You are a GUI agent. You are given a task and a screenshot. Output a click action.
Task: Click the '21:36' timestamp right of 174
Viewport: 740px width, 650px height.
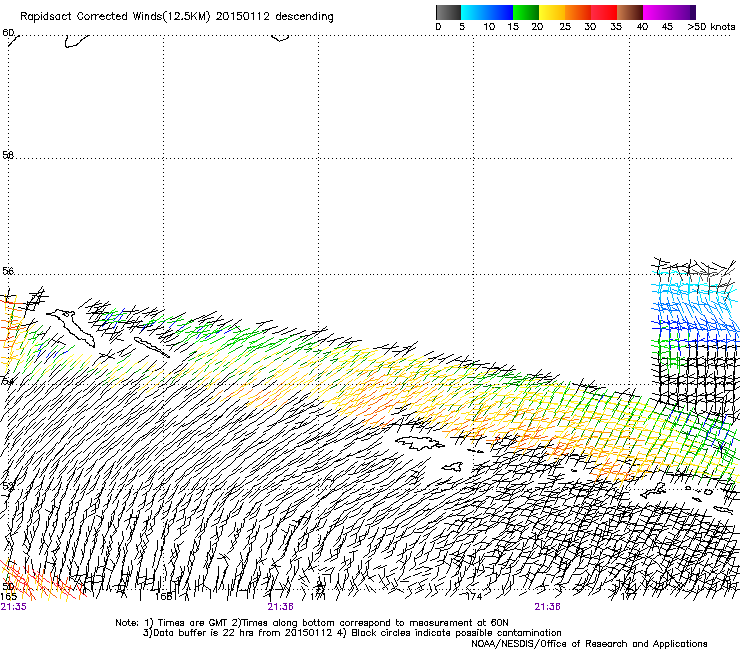click(x=547, y=607)
